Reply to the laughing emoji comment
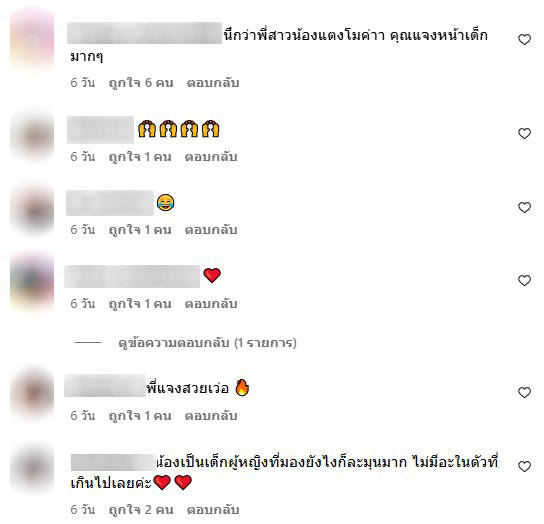 (211, 230)
